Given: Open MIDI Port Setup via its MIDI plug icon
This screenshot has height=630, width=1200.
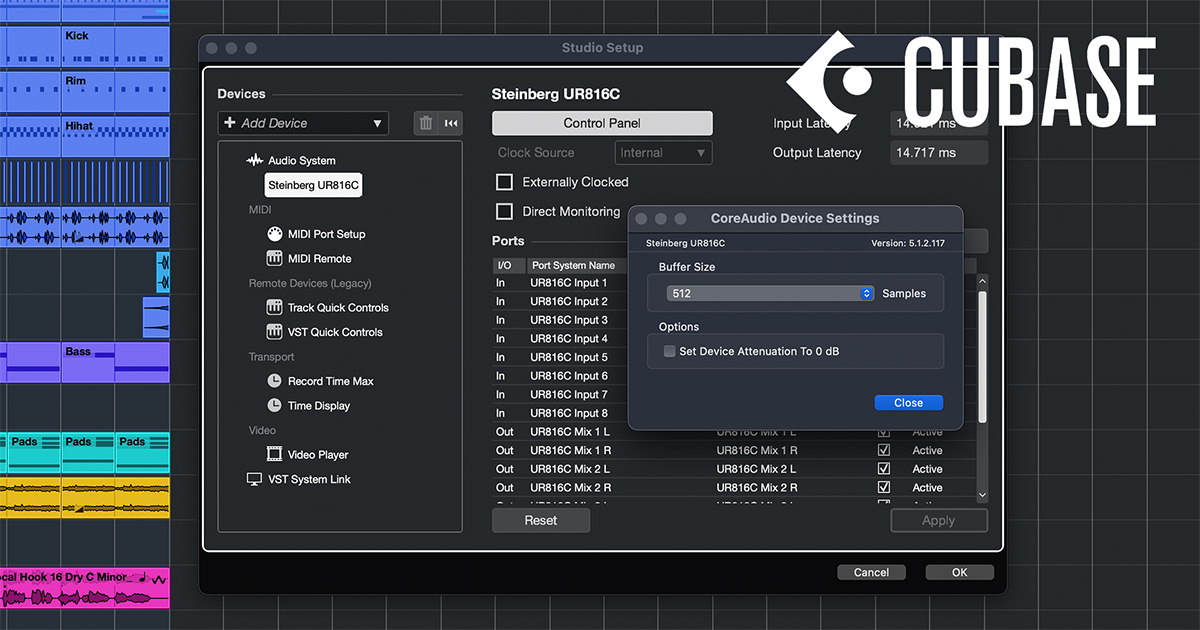Looking at the screenshot, I should click(x=273, y=233).
